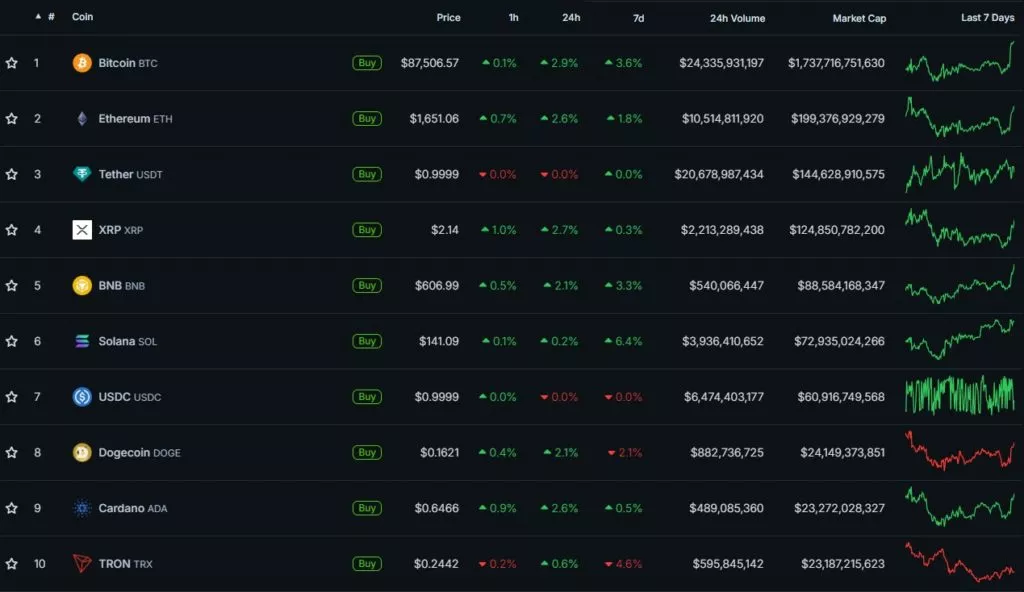Image resolution: width=1024 pixels, height=592 pixels.
Task: Click the Bitcoin logo icon
Action: (82, 63)
